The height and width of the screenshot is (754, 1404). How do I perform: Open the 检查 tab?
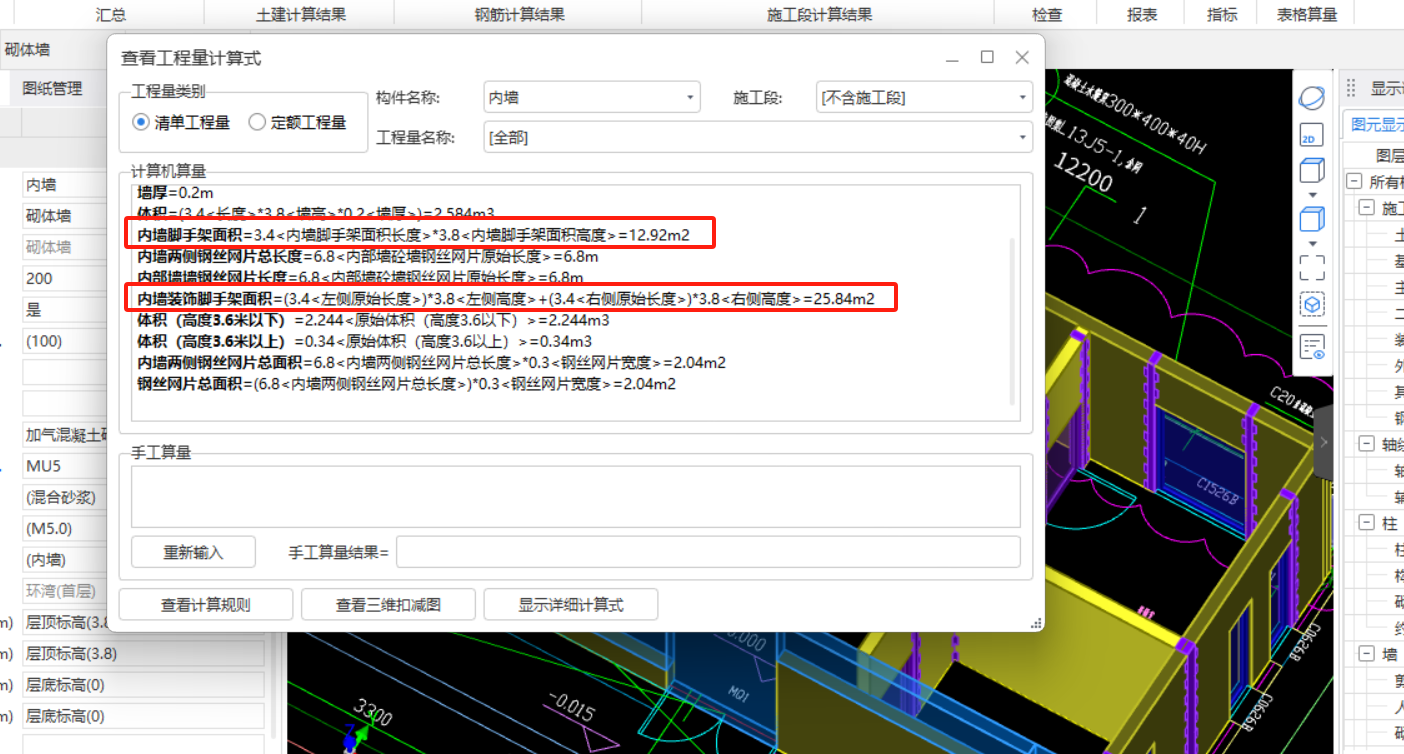coord(1047,14)
